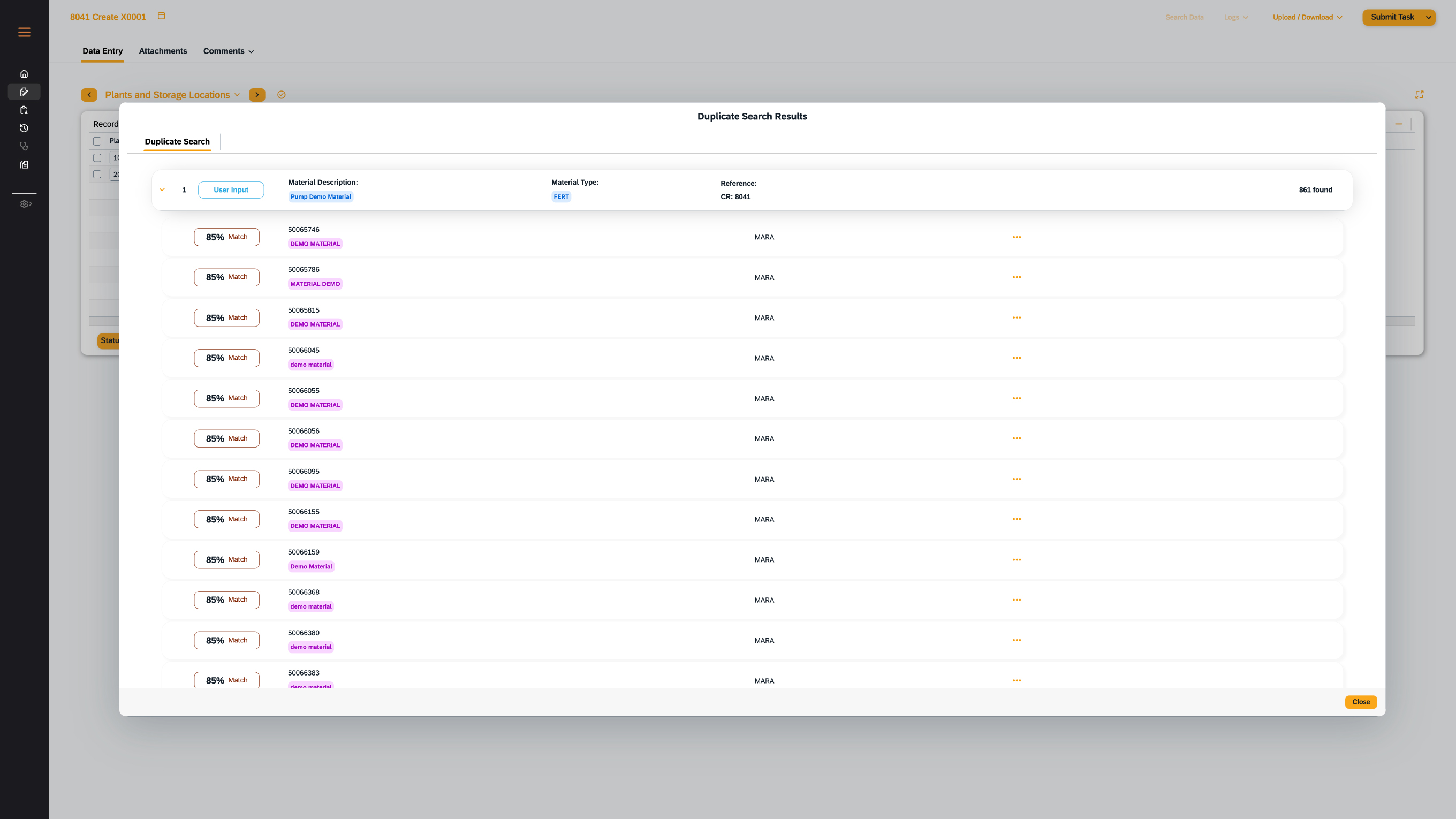Open more options for material 50066380
1456x819 pixels.
(1017, 640)
